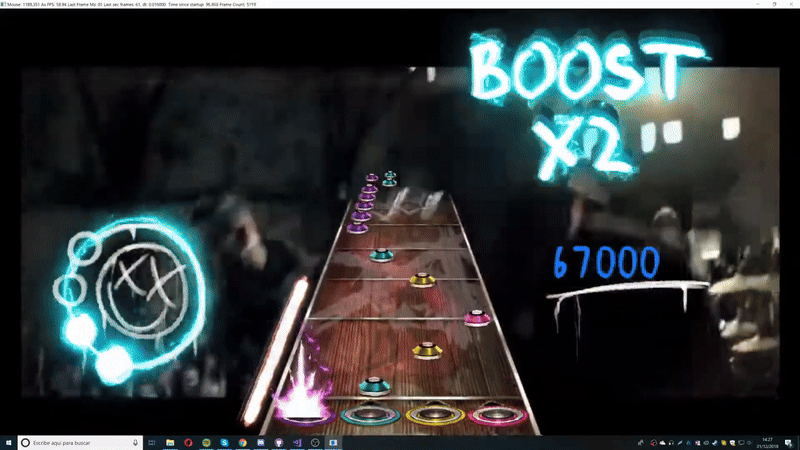This screenshot has width=800, height=450.
Task: Hit the teal fret button at highway bottom
Action: pos(370,414)
